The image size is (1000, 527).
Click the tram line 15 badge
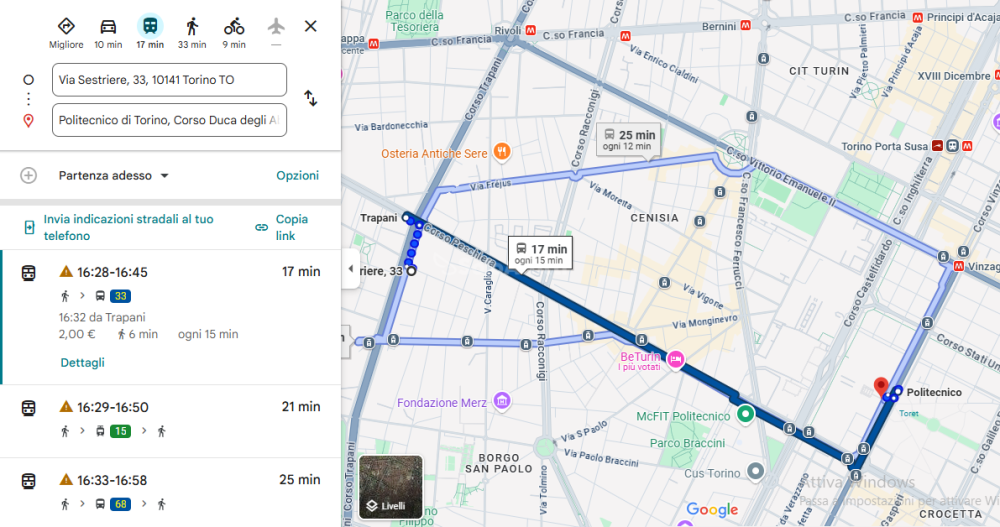pos(120,431)
